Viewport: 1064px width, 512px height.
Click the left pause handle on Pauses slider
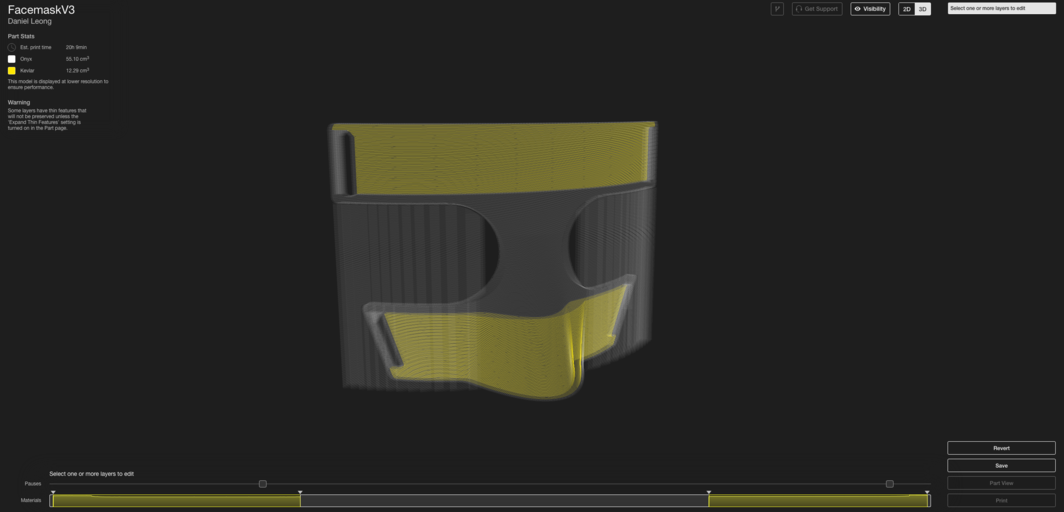(263, 484)
